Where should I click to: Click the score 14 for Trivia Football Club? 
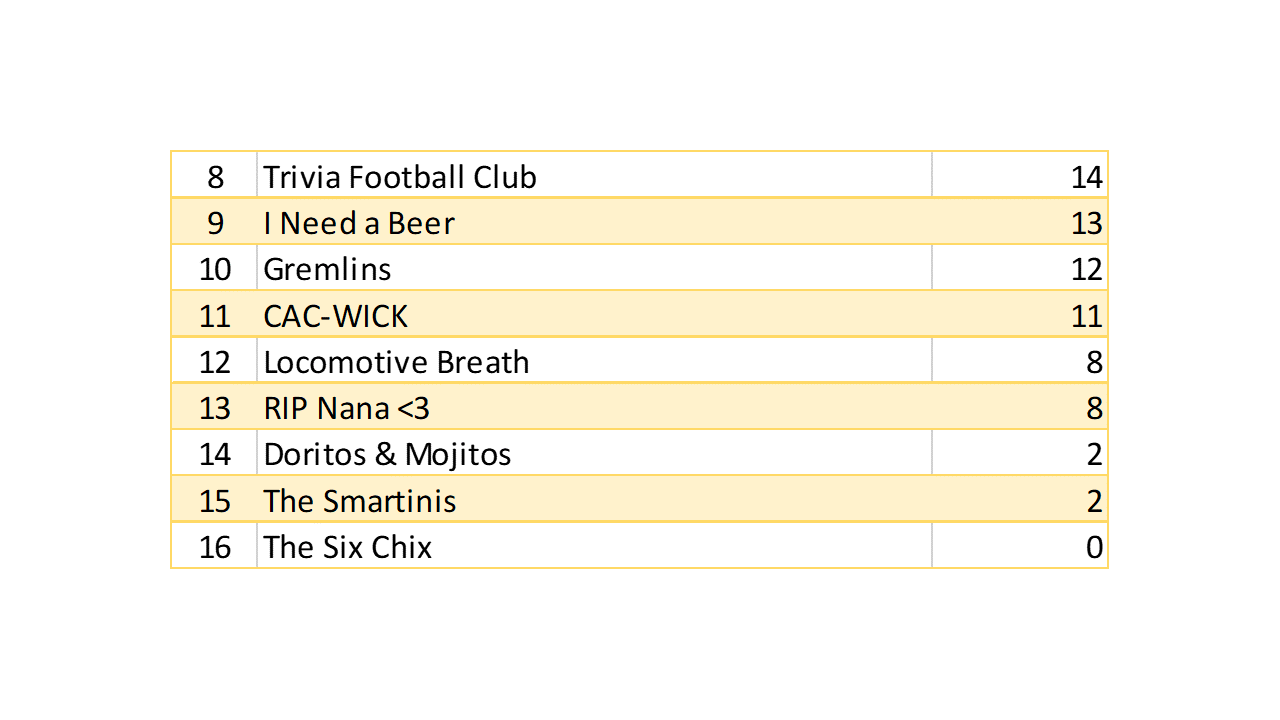point(1086,177)
